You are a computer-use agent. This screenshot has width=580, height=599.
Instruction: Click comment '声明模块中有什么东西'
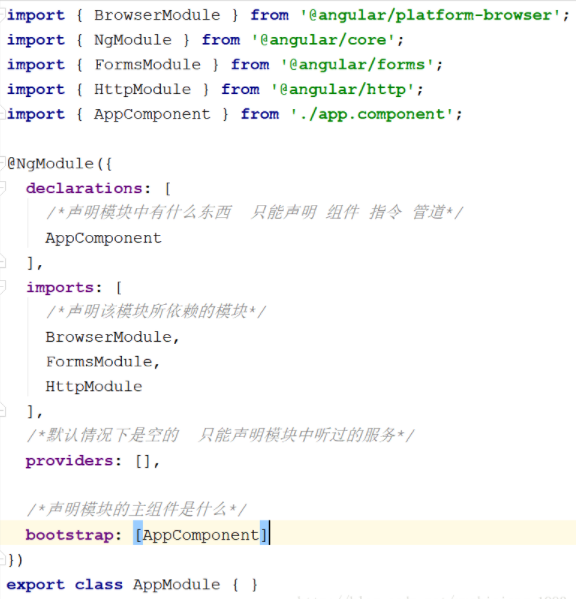click(x=149, y=213)
